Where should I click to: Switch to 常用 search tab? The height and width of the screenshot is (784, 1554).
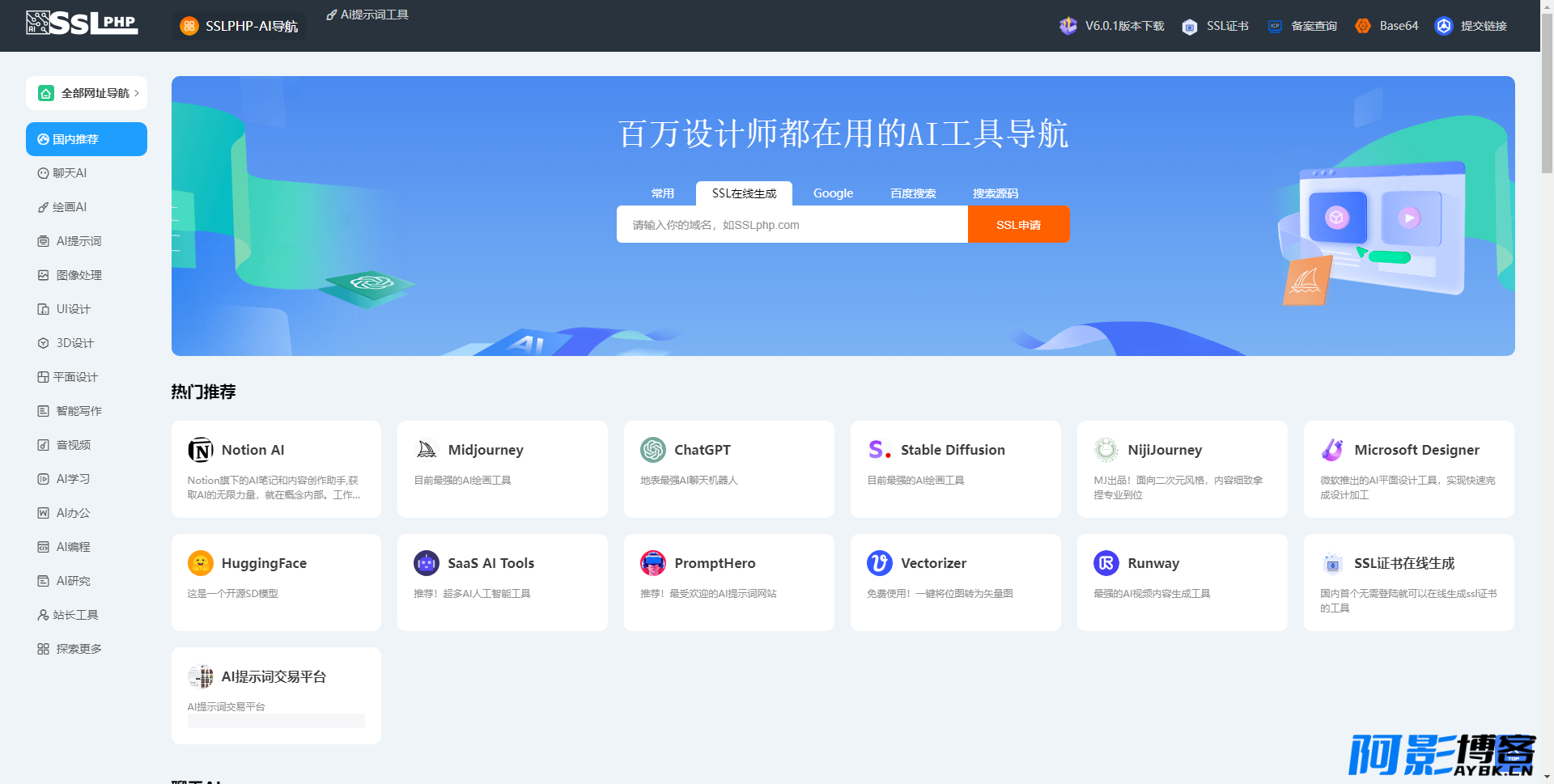(x=663, y=193)
